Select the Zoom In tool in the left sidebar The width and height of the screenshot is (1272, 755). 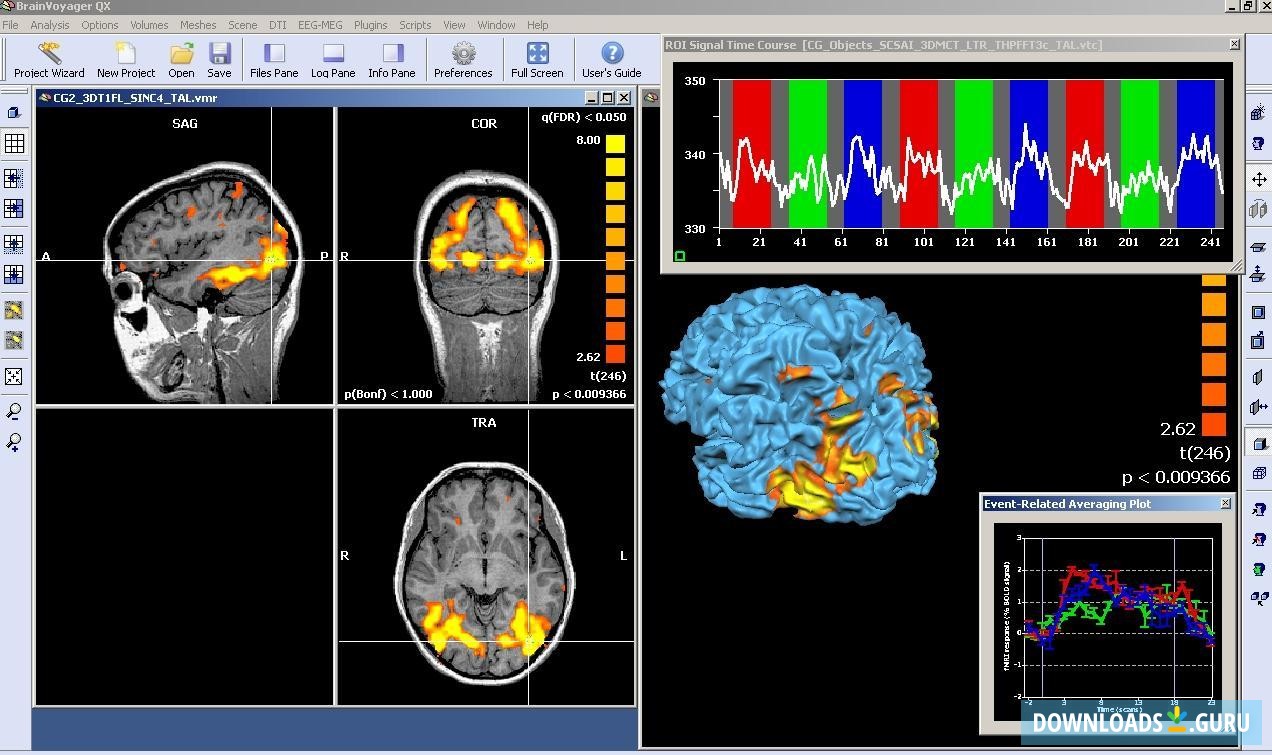click(14, 442)
